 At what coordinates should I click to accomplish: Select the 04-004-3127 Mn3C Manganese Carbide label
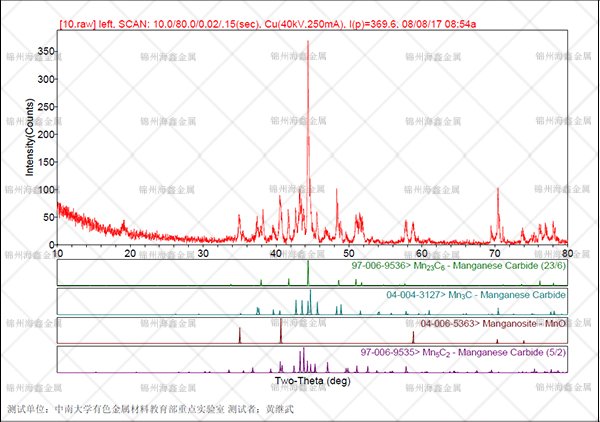[x=476, y=296]
